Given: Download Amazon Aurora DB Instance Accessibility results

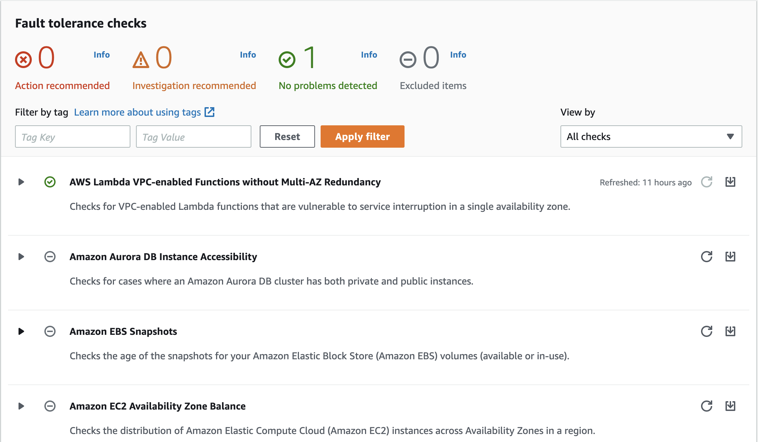Looking at the screenshot, I should (x=730, y=257).
